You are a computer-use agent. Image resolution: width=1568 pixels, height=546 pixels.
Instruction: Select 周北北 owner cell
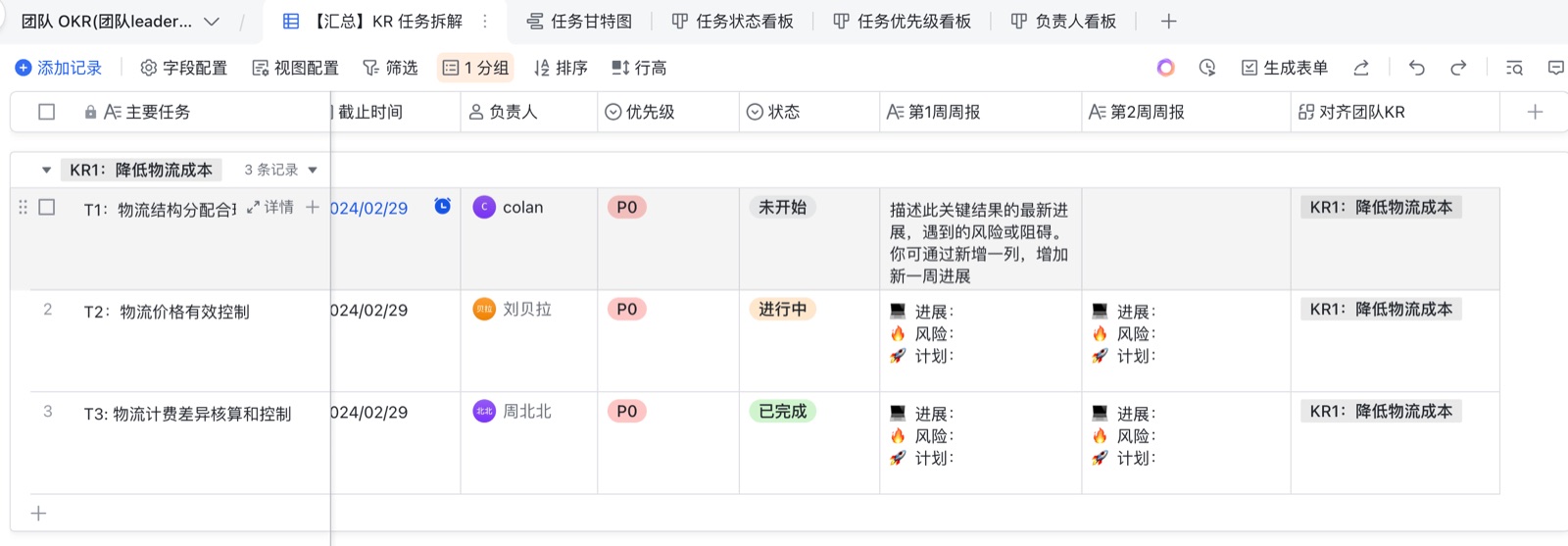point(529,443)
